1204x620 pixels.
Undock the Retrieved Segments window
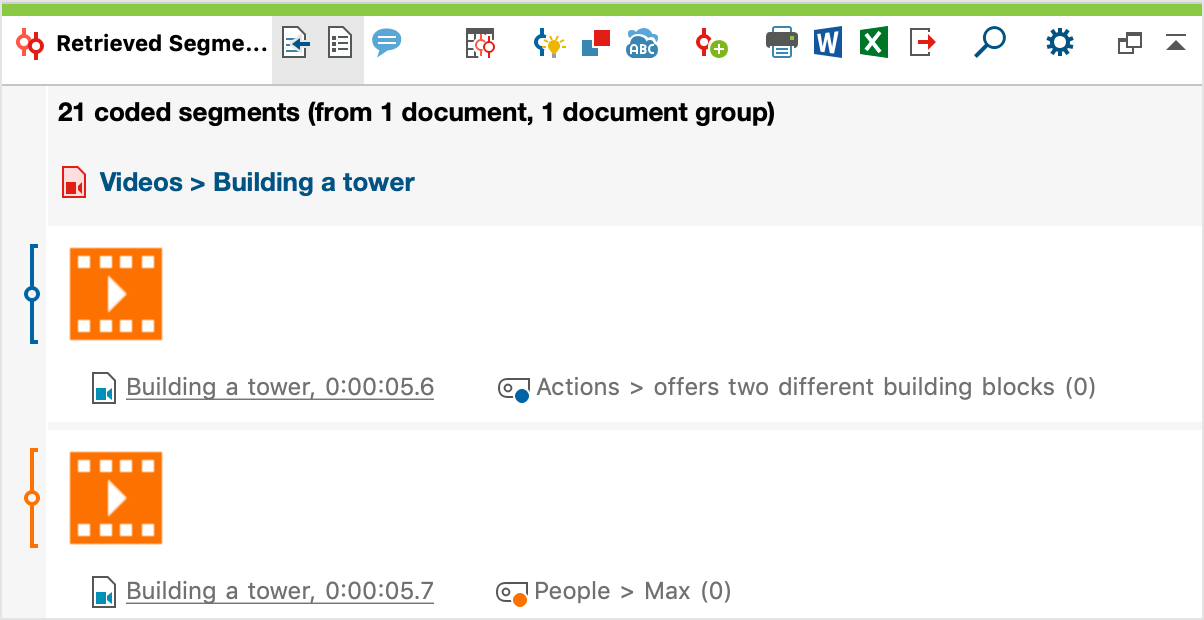pos(1130,43)
